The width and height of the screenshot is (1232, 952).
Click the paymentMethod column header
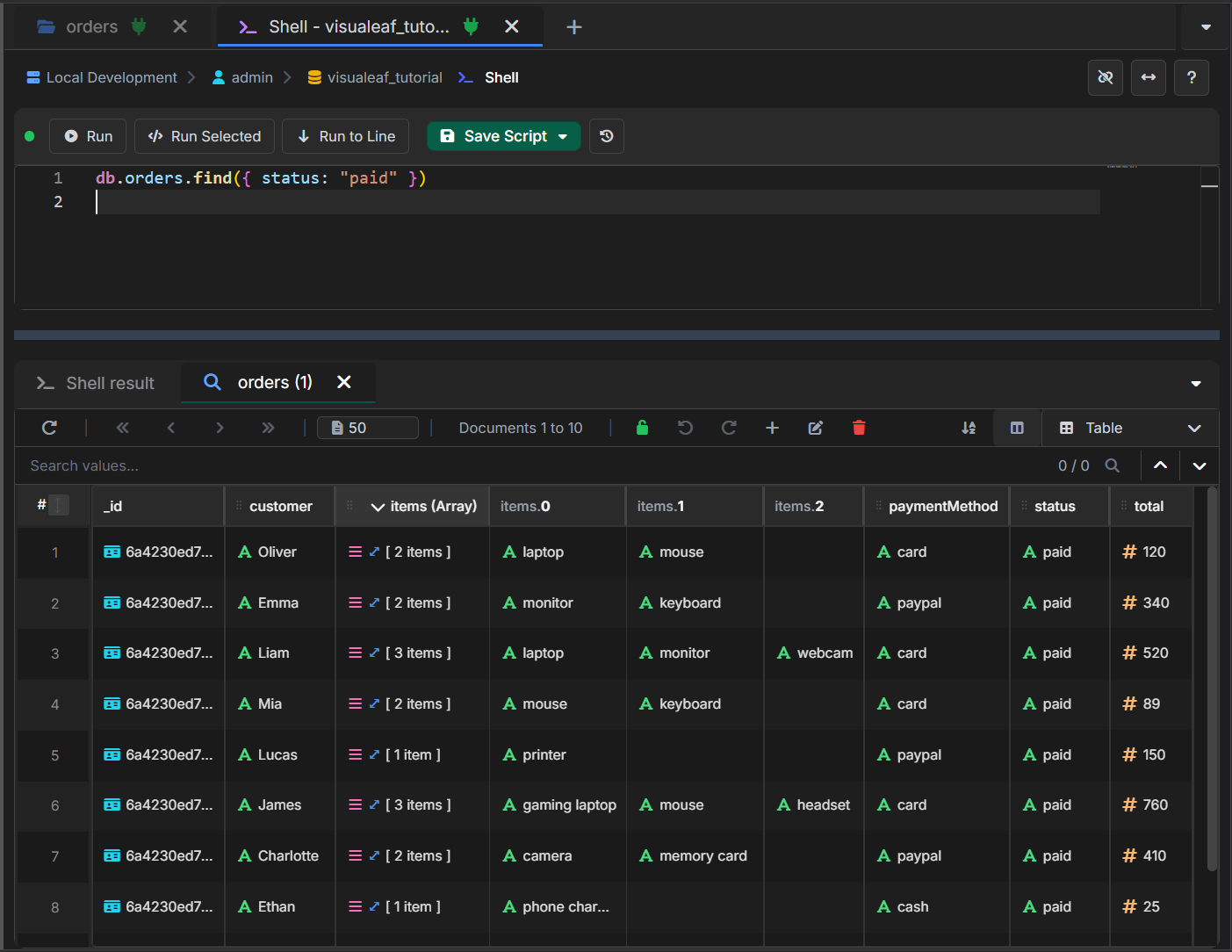937,506
